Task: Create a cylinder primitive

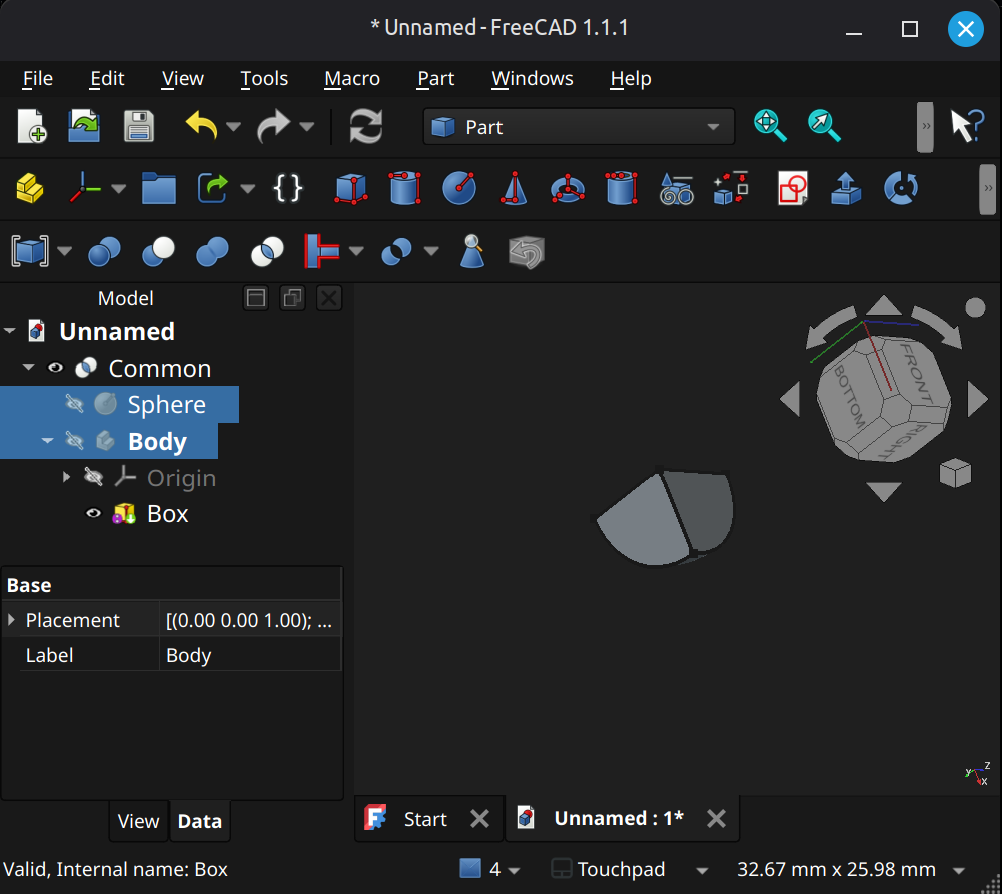Action: pyautogui.click(x=405, y=189)
